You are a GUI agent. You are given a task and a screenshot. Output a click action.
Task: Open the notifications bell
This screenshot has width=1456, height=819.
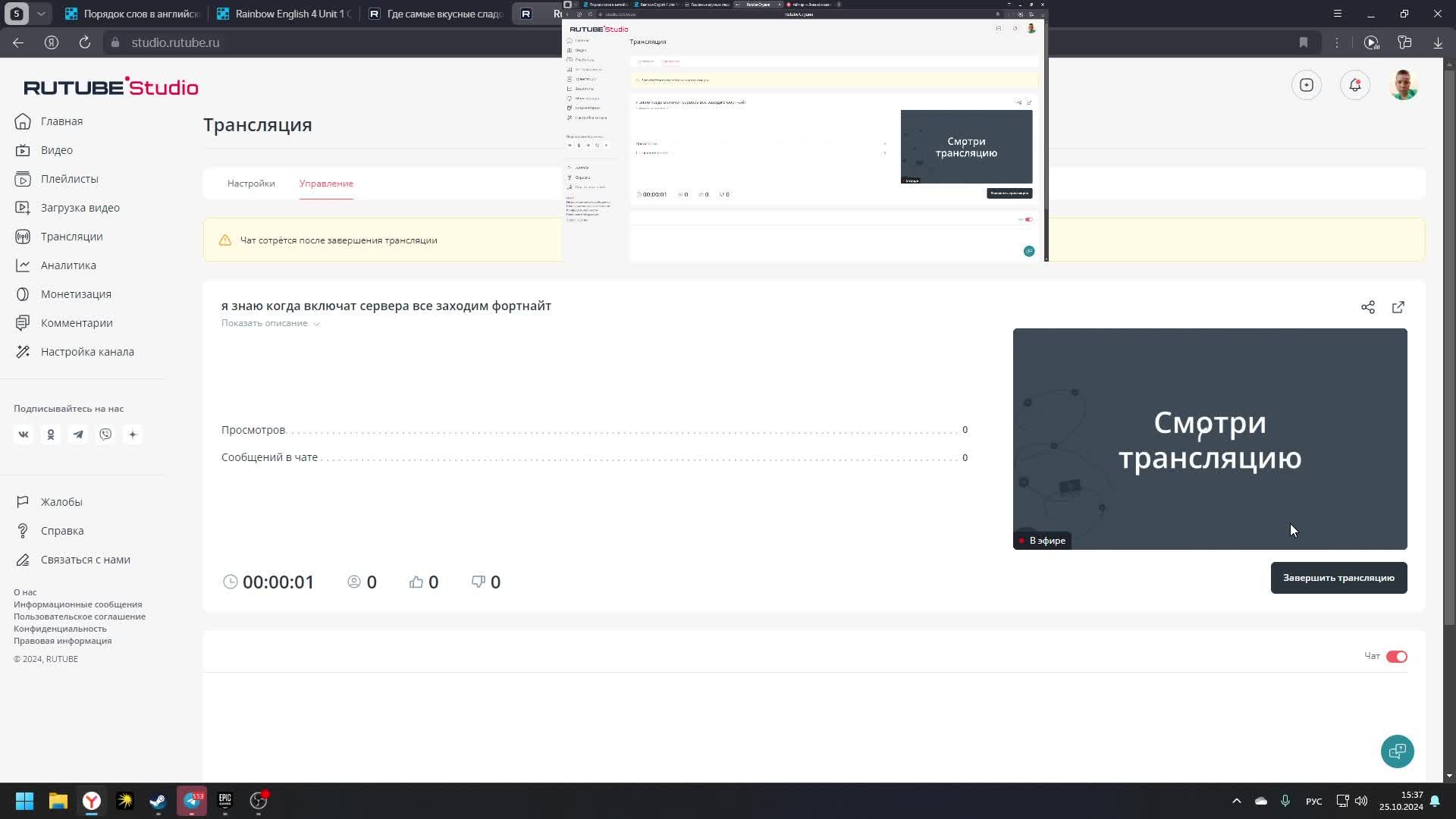[1355, 85]
